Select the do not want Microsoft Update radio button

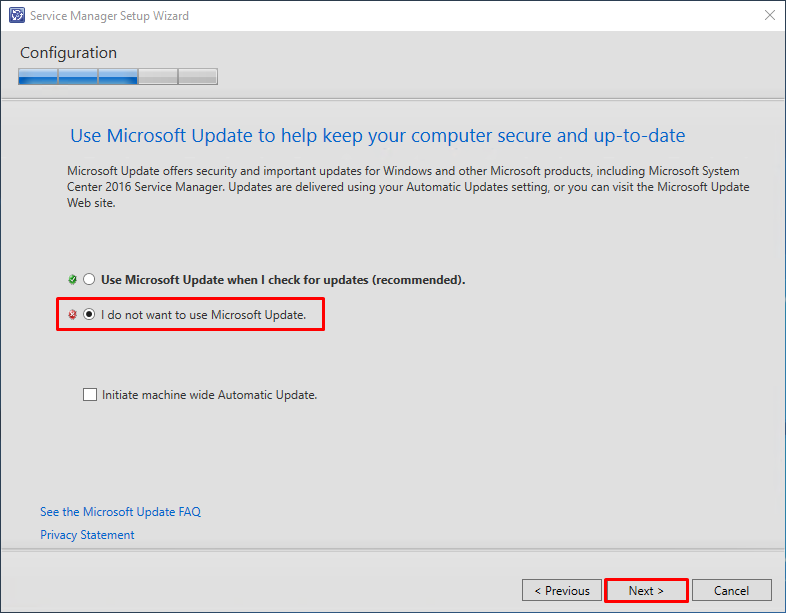(x=89, y=314)
